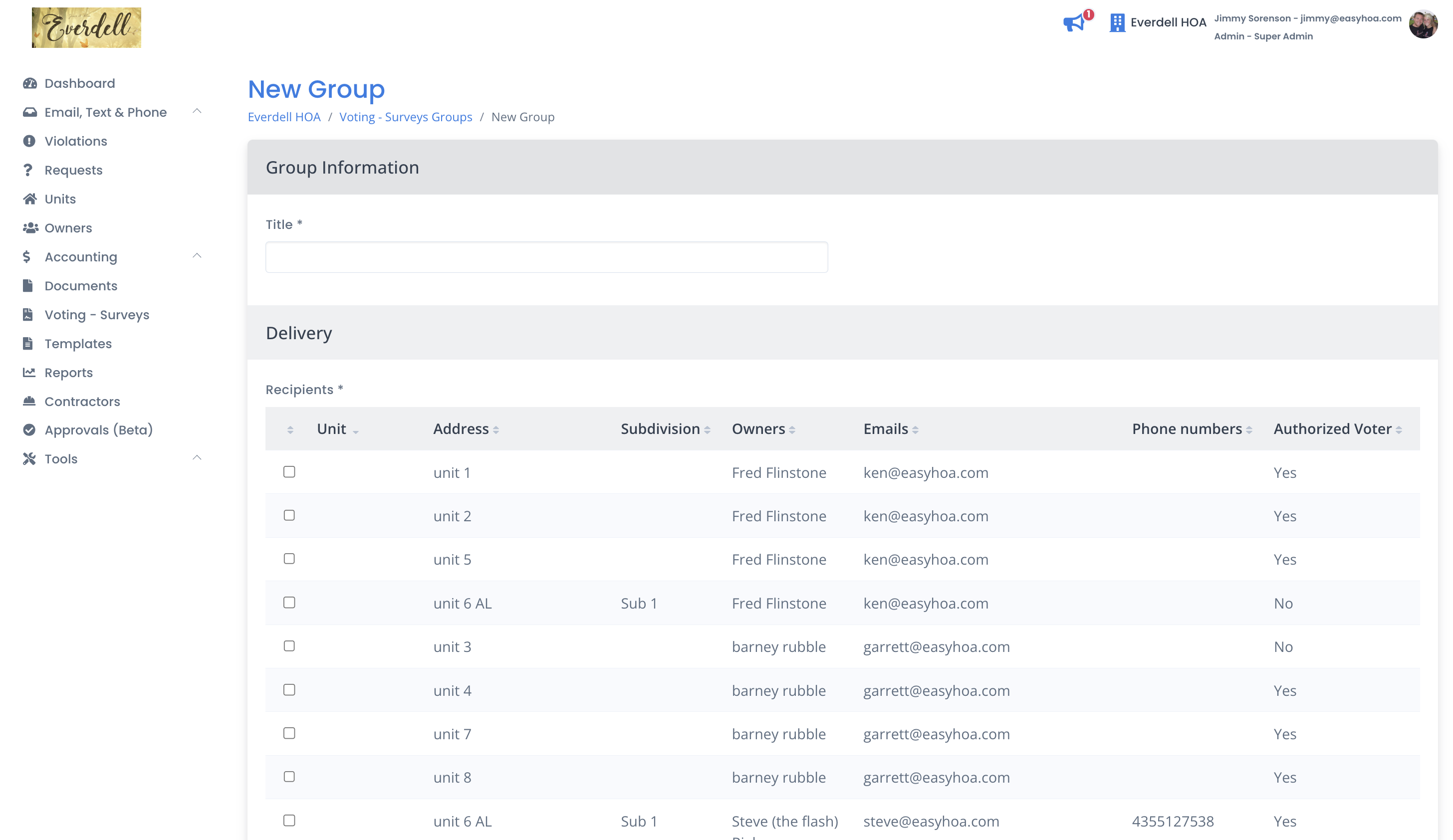Click the Everdell HOA building icon
The height and width of the screenshot is (840, 1453).
[1117, 22]
